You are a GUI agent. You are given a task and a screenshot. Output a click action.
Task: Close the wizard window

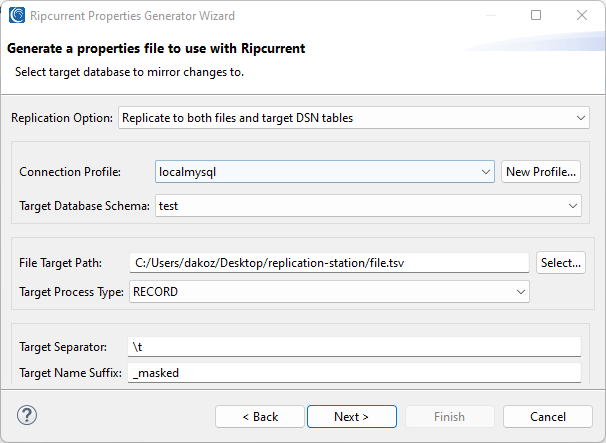click(x=582, y=15)
